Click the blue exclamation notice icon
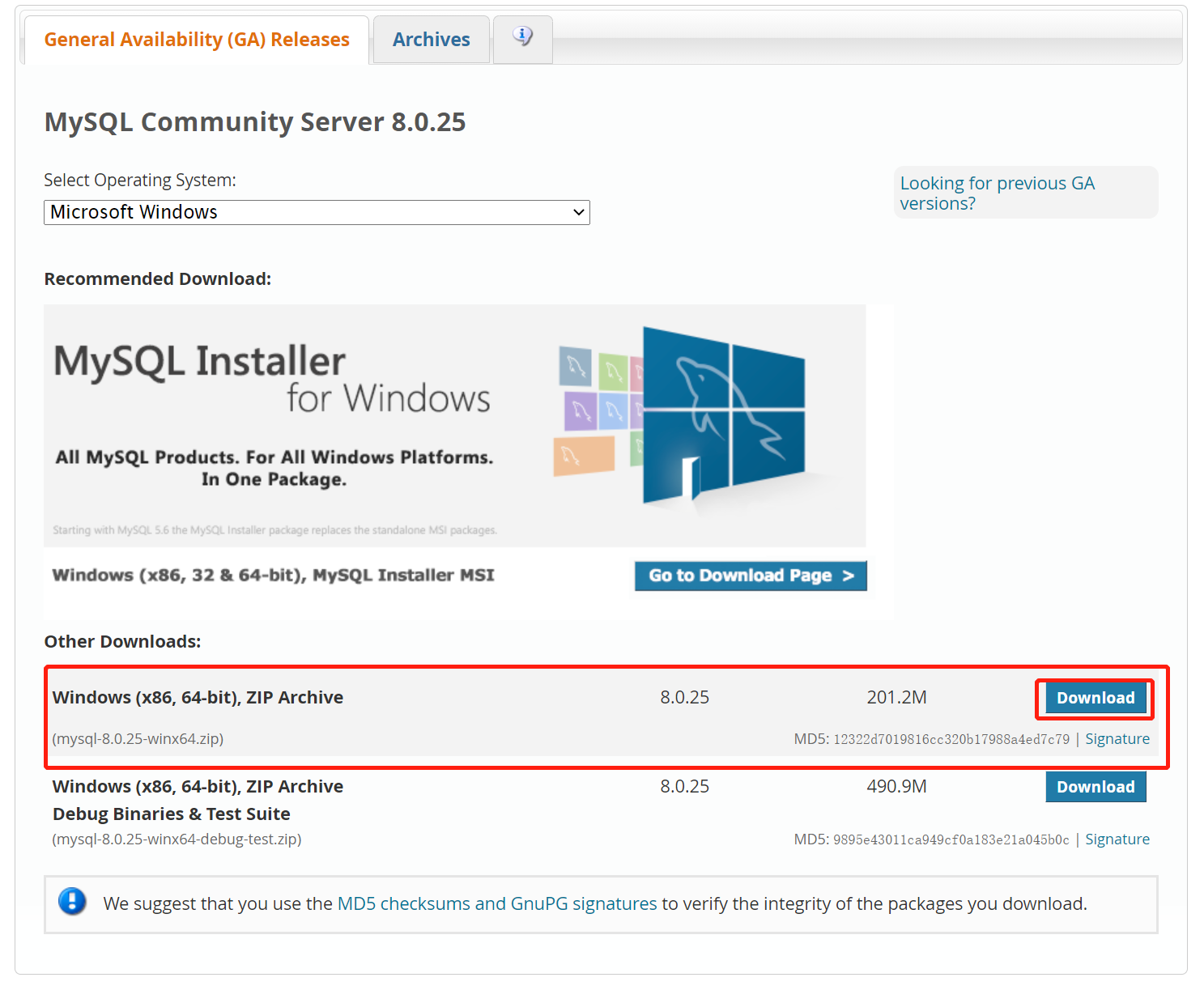Image resolution: width=1204 pixels, height=986 pixels. click(72, 902)
